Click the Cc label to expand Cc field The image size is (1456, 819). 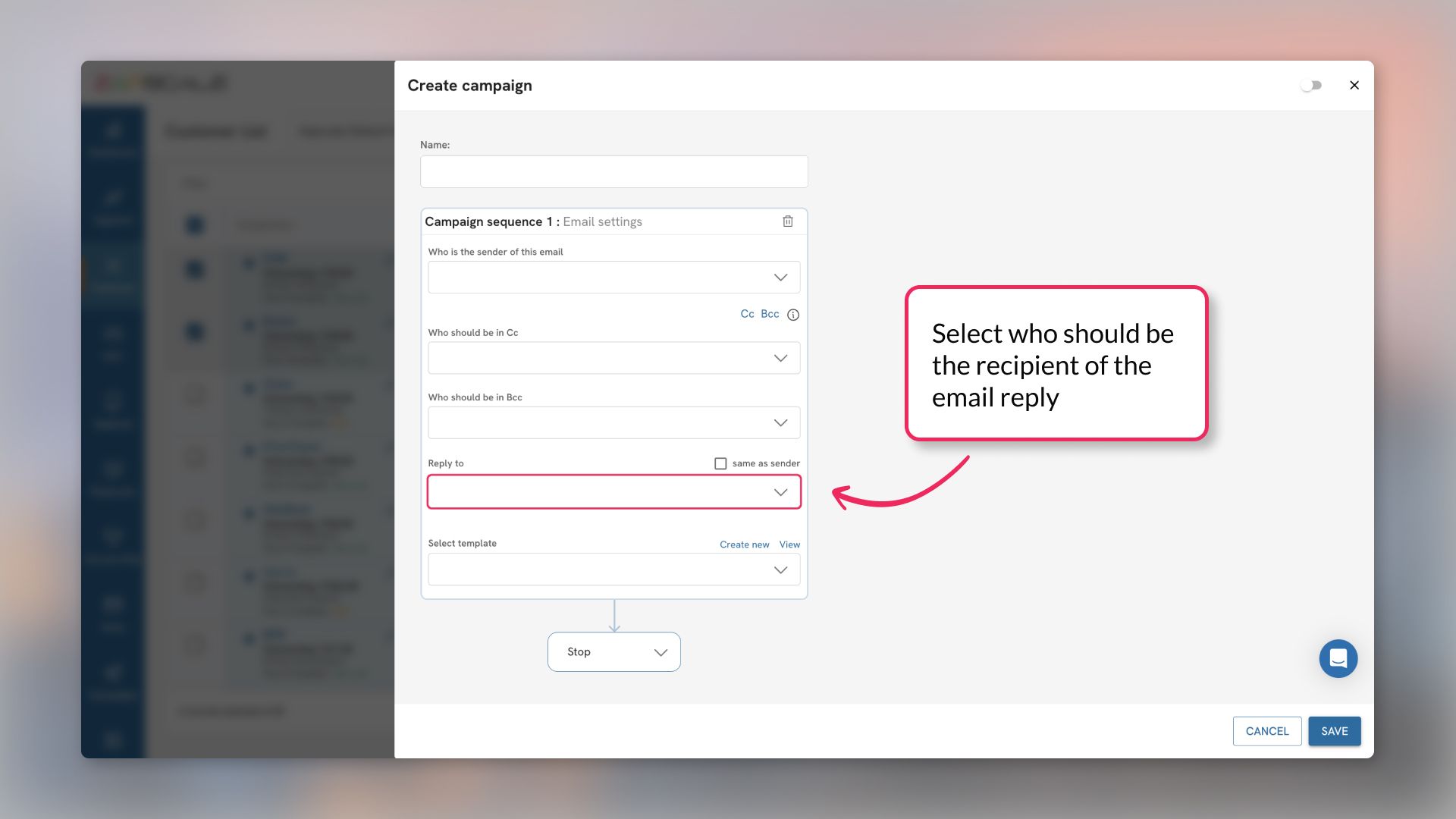[747, 314]
